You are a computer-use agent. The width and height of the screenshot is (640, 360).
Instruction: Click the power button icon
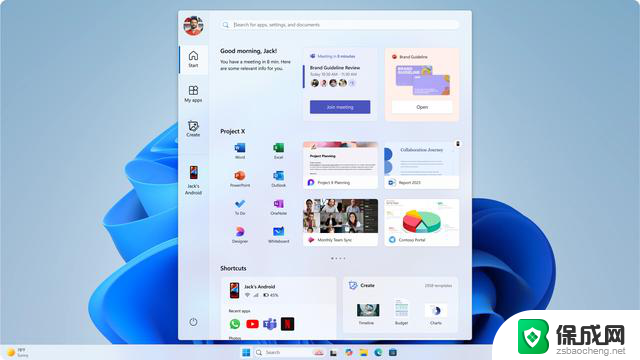[193, 322]
